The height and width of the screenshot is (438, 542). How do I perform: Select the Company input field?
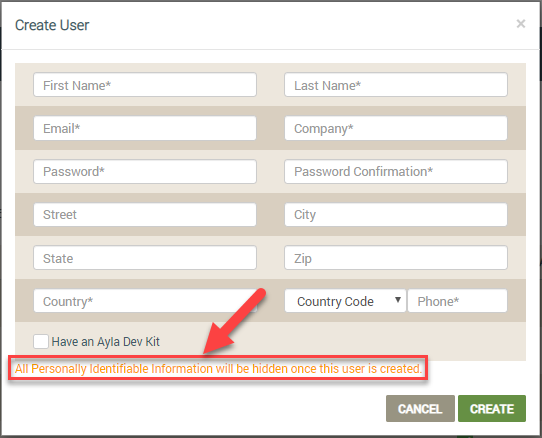396,128
